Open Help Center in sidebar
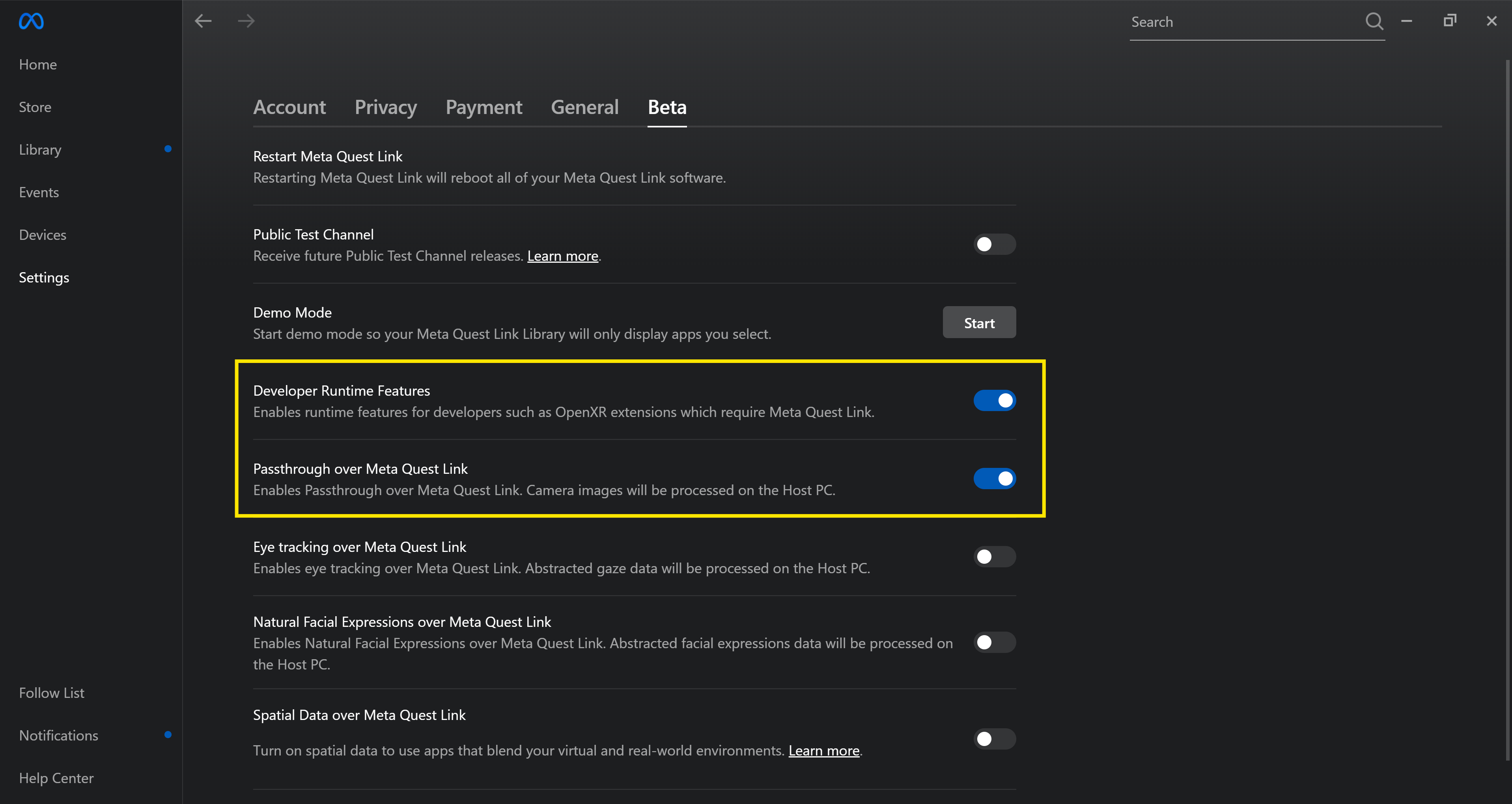This screenshot has width=1512, height=804. coord(56,778)
